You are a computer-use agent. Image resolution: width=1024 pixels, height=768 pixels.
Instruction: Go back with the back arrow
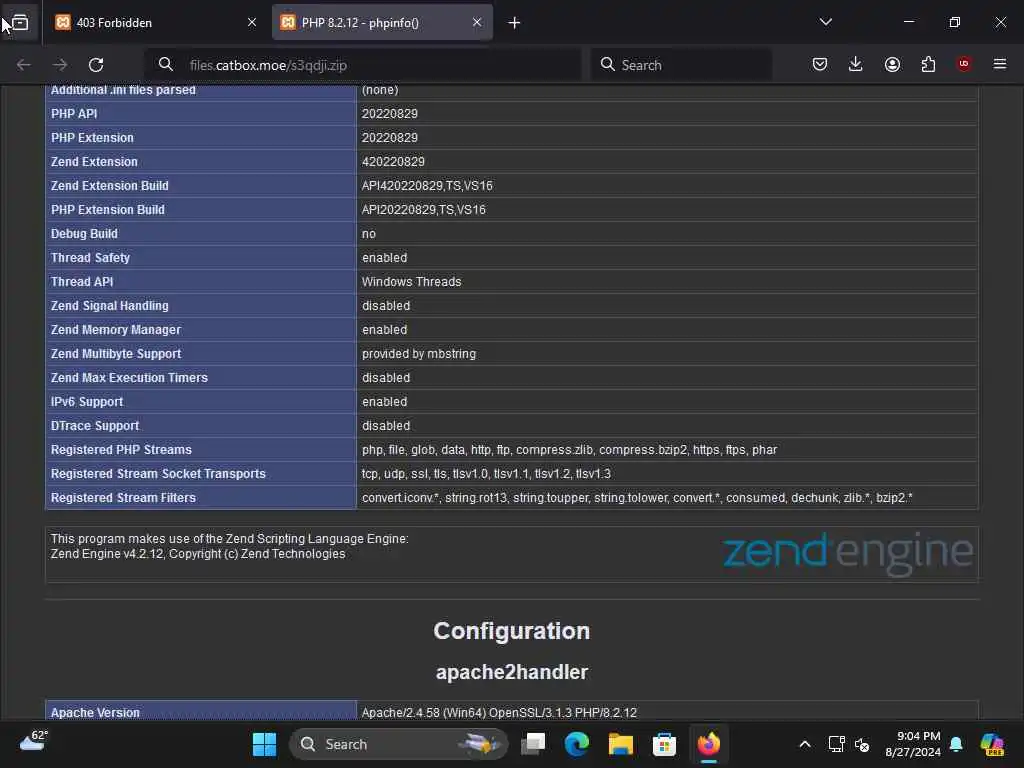(24, 65)
